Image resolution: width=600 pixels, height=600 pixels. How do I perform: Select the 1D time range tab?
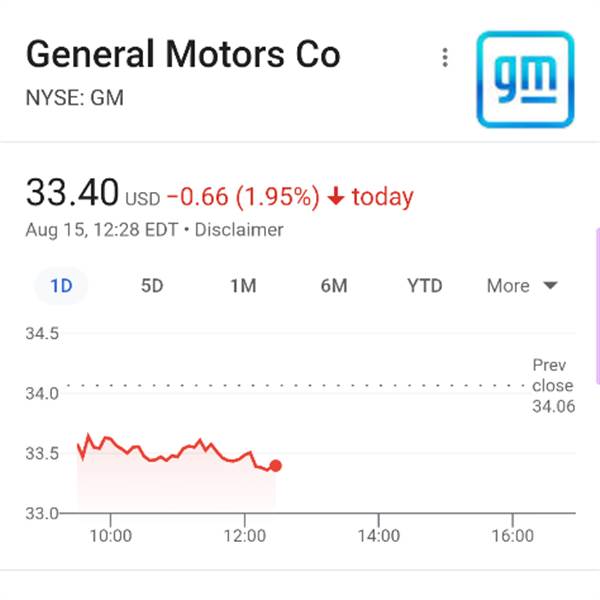tap(61, 286)
